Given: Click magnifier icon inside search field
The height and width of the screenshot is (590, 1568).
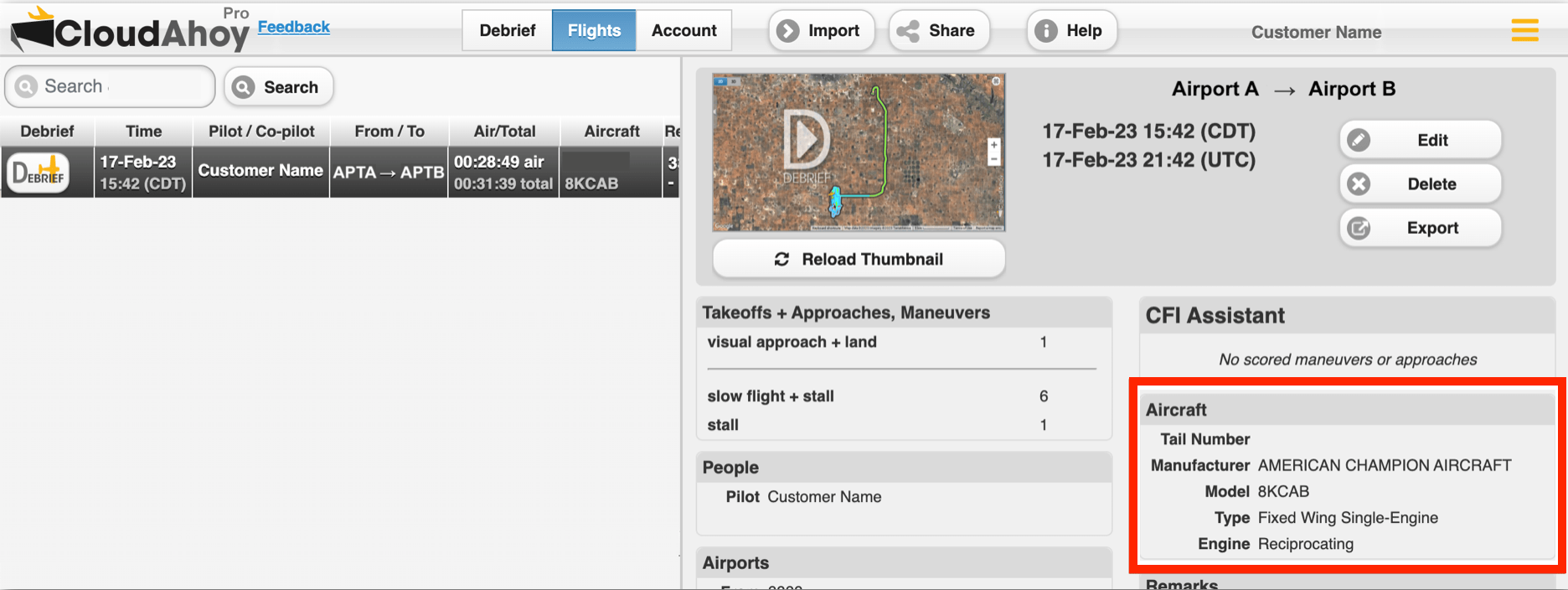Looking at the screenshot, I should pyautogui.click(x=26, y=86).
